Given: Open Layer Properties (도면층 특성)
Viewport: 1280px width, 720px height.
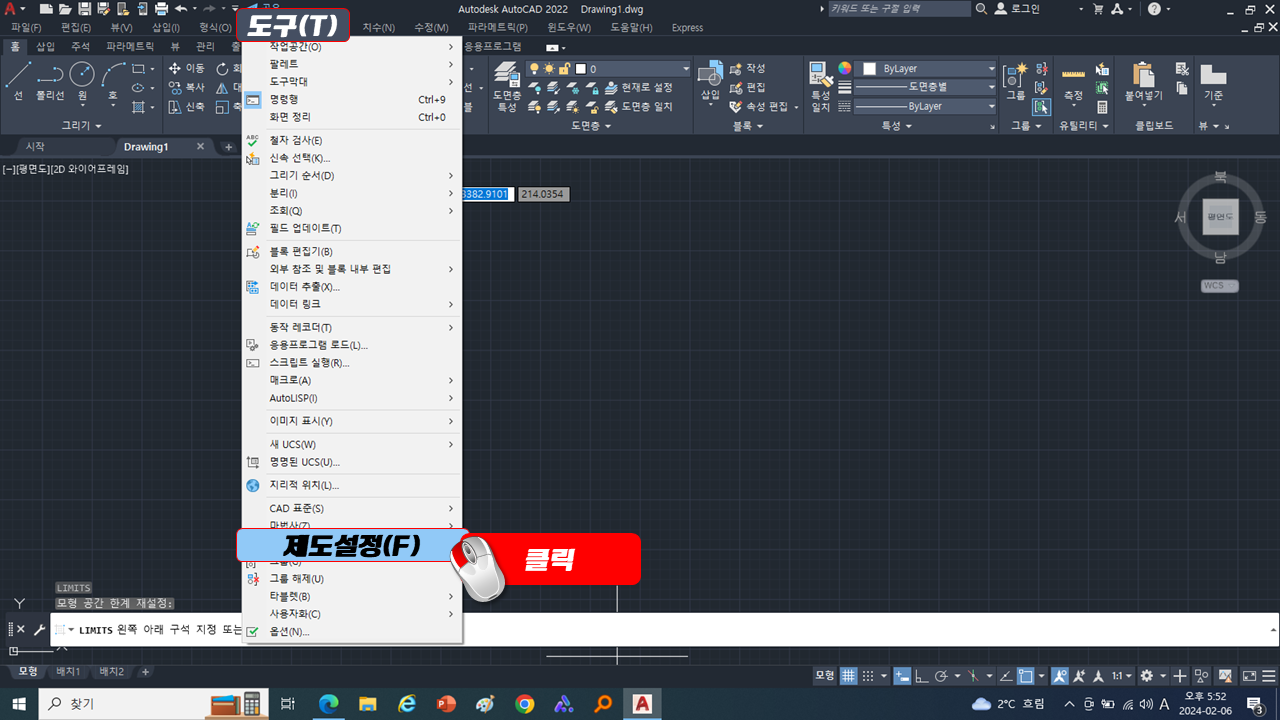Looking at the screenshot, I should 507,87.
